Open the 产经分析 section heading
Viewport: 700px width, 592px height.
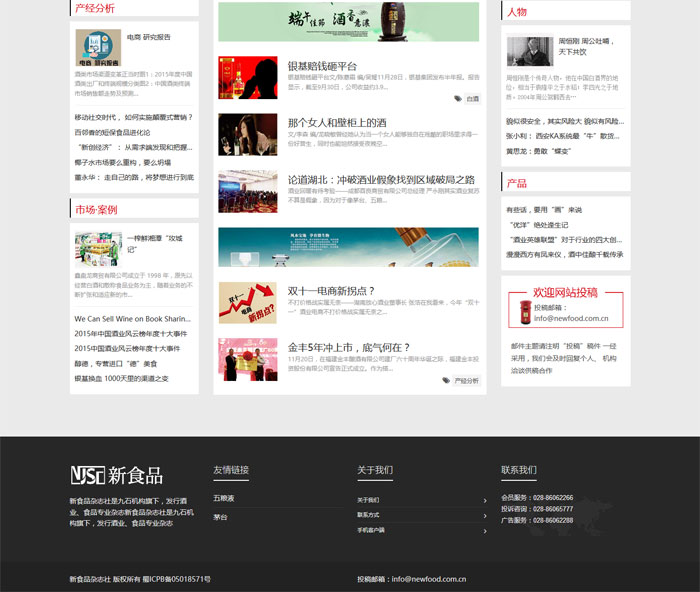[95, 9]
